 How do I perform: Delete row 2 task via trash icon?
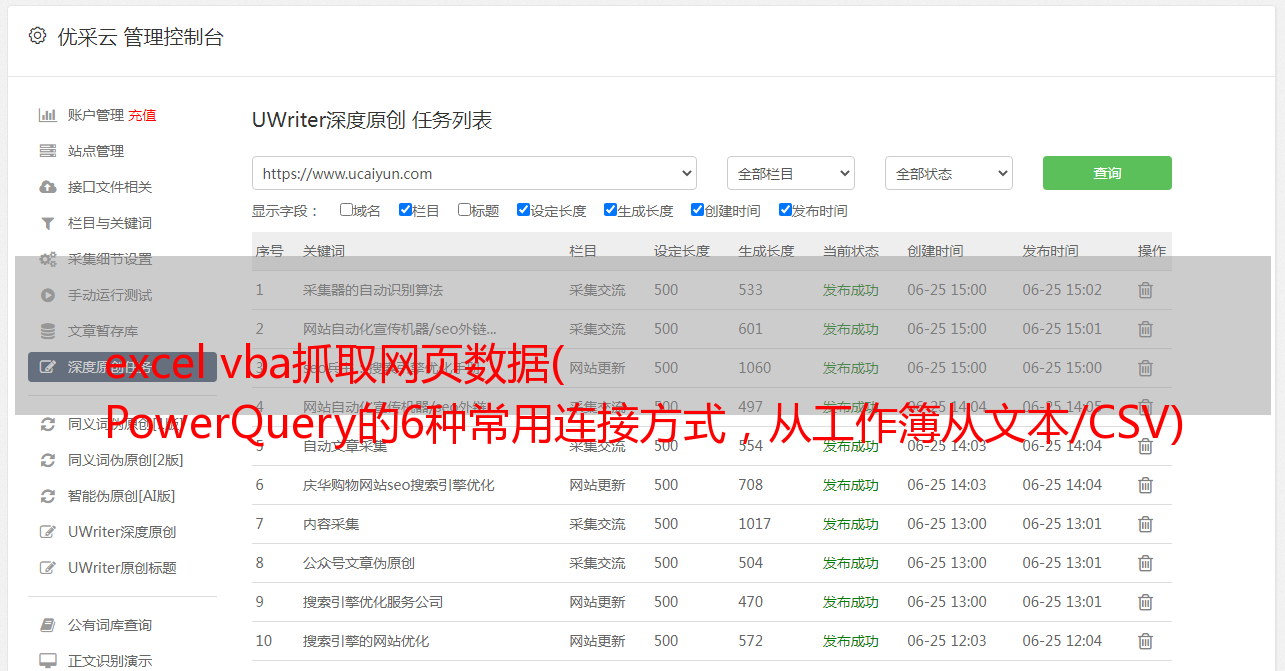coord(1145,329)
